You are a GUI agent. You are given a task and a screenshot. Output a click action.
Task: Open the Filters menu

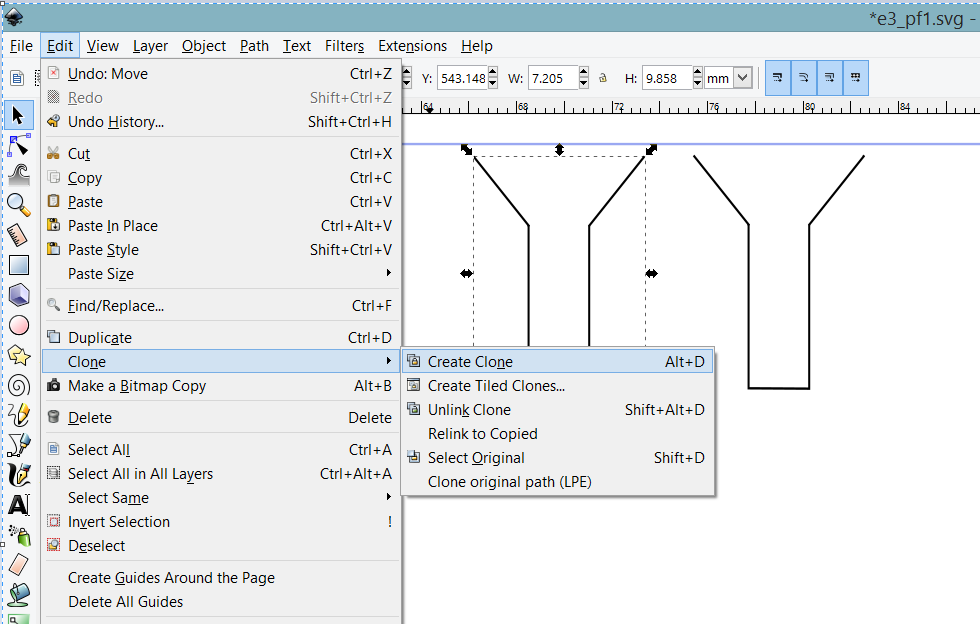click(x=344, y=46)
